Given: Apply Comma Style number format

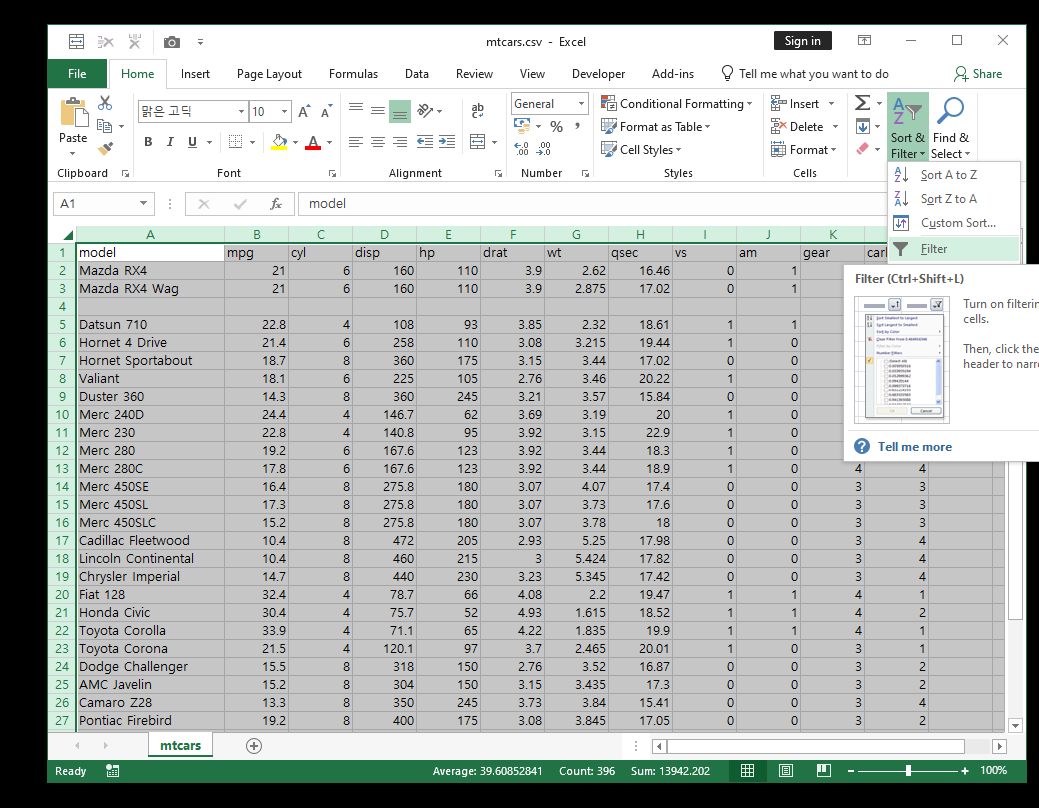Looking at the screenshot, I should coord(578,126).
